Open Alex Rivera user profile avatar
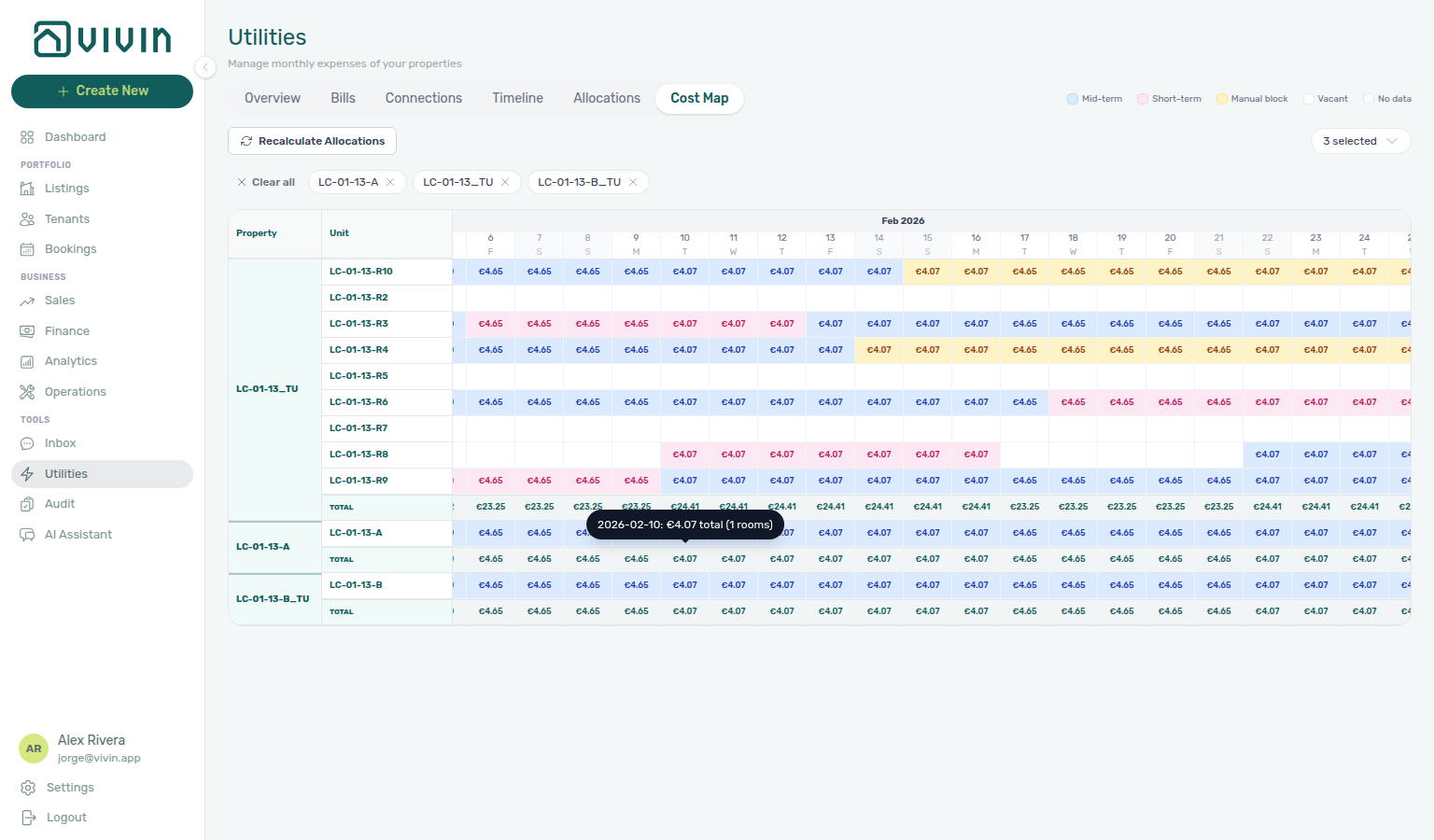The image size is (1434, 840). click(x=34, y=749)
